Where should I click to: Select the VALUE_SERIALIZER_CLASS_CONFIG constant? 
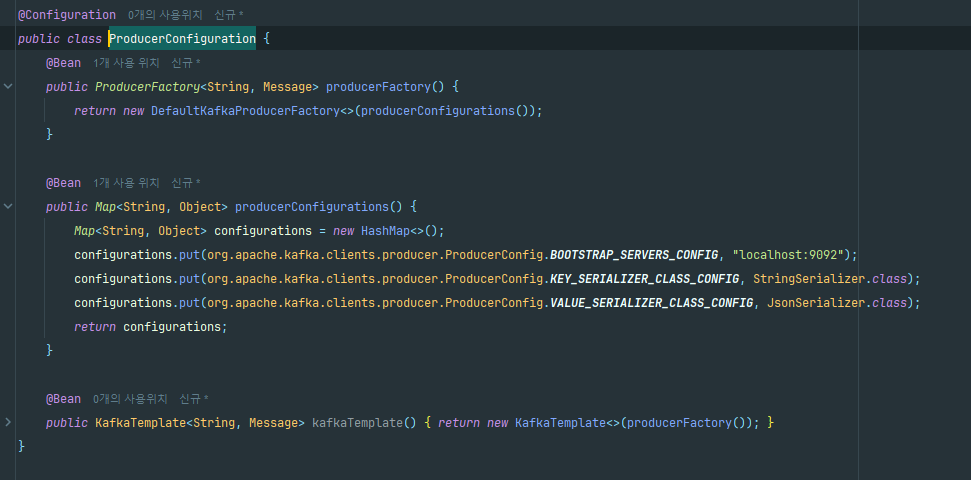coord(652,303)
